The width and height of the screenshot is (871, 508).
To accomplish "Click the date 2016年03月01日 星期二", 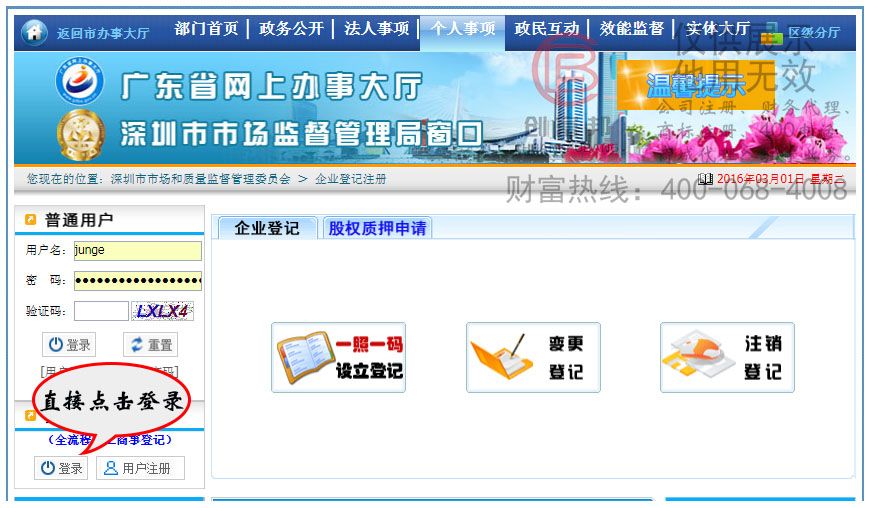I will pyautogui.click(x=780, y=179).
